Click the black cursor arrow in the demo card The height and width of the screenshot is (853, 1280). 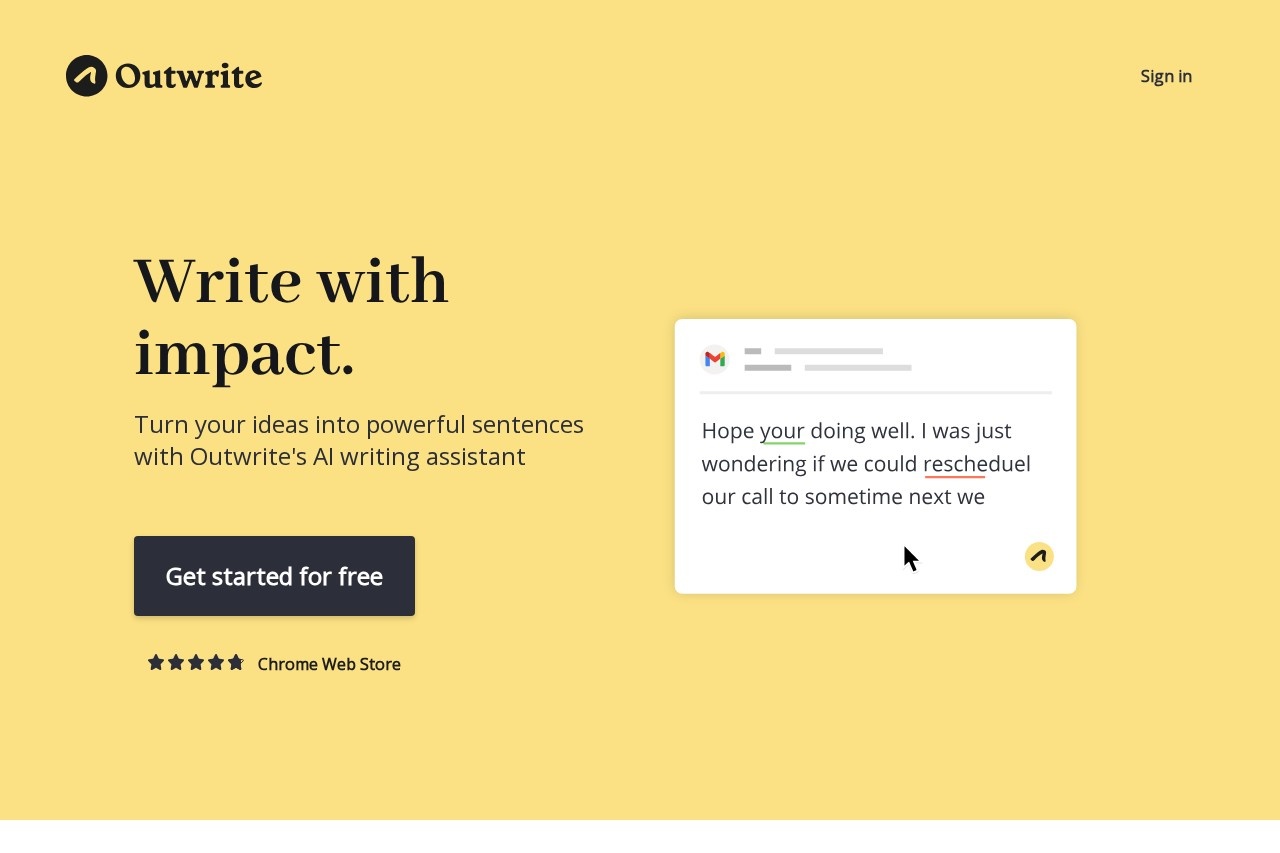coord(910,558)
